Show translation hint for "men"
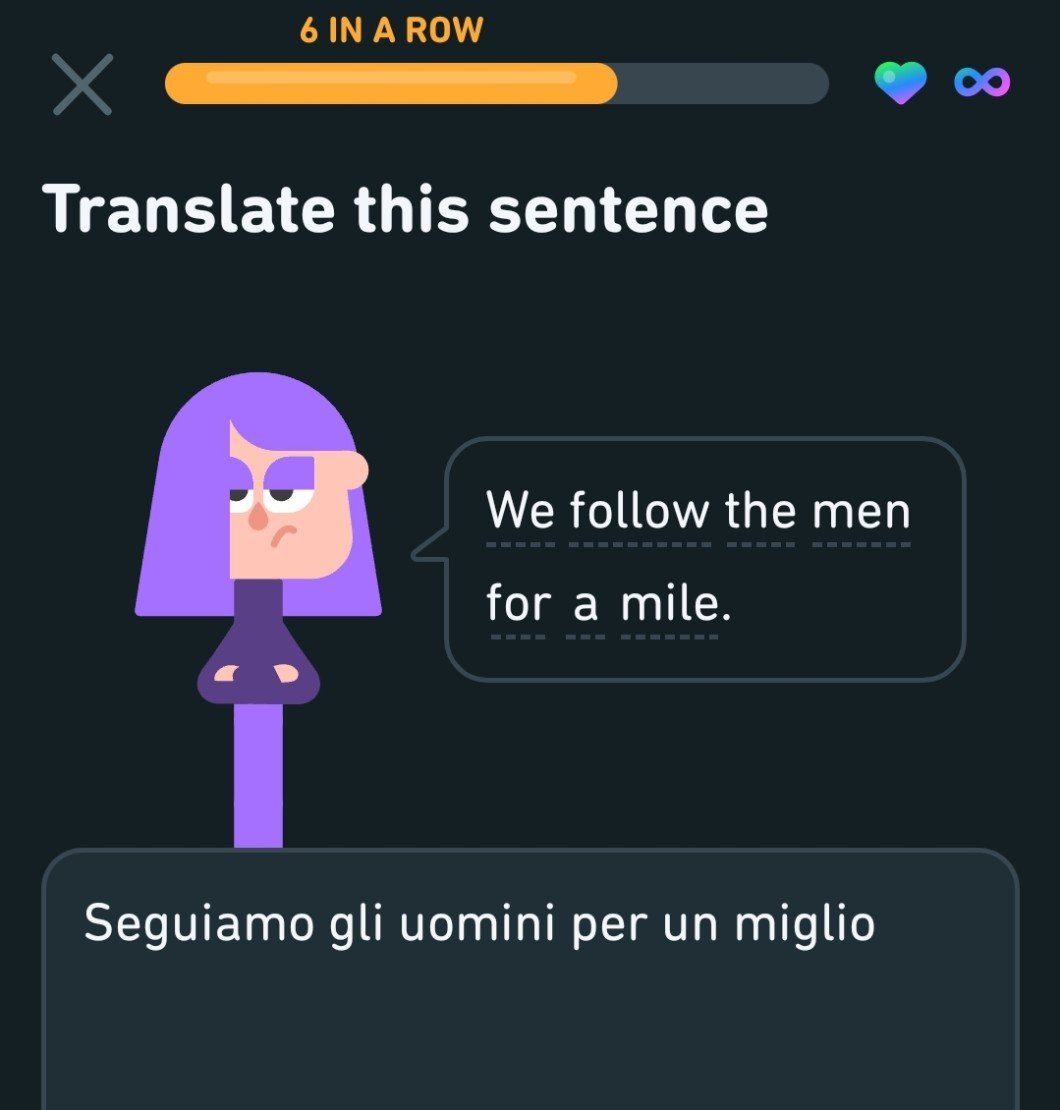The width and height of the screenshot is (1060, 1110). [861, 512]
